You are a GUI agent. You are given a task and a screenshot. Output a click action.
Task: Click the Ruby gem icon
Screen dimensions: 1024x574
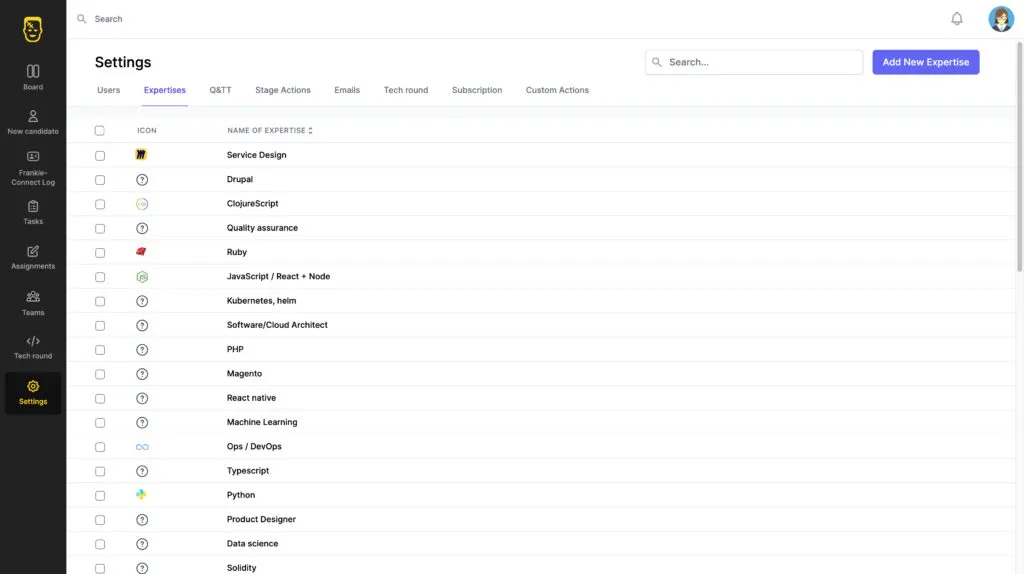pos(141,251)
